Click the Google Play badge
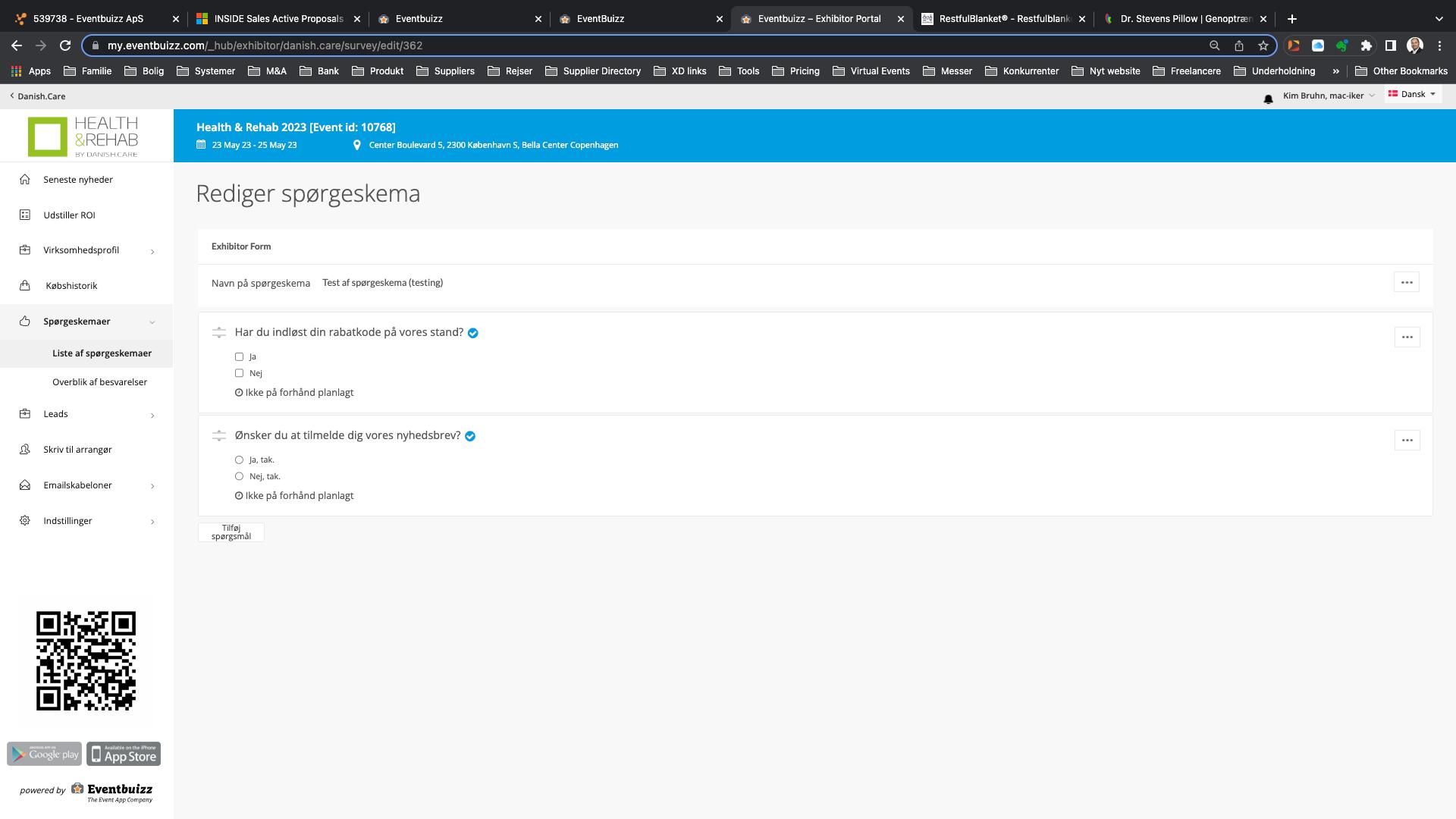 coord(44,754)
